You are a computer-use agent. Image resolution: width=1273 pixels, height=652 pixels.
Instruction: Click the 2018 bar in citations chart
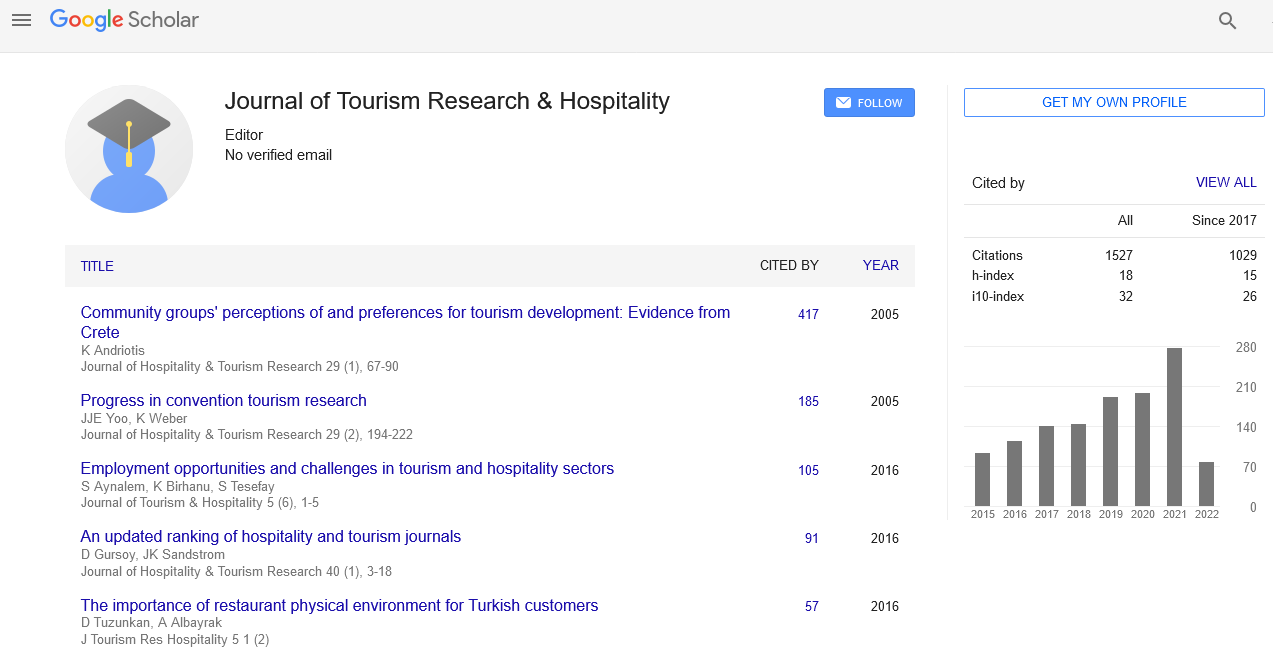pos(1078,465)
